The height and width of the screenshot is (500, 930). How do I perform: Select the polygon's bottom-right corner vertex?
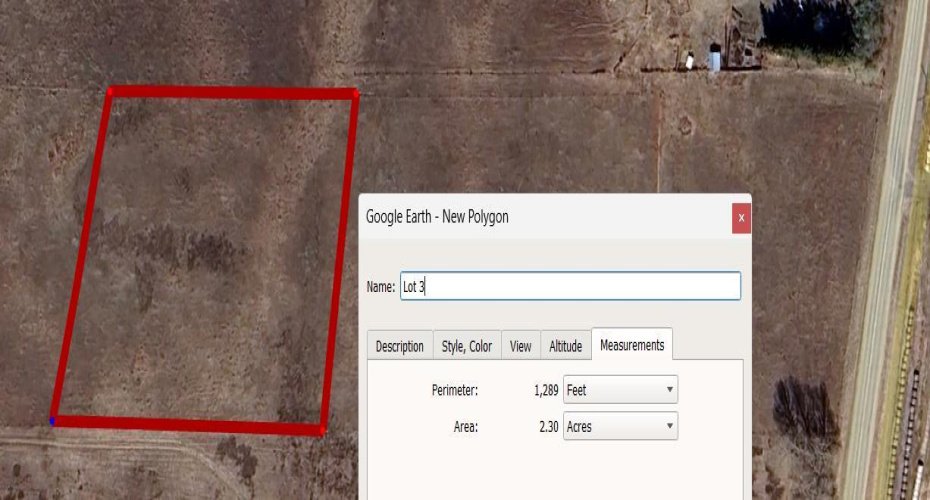(321, 430)
